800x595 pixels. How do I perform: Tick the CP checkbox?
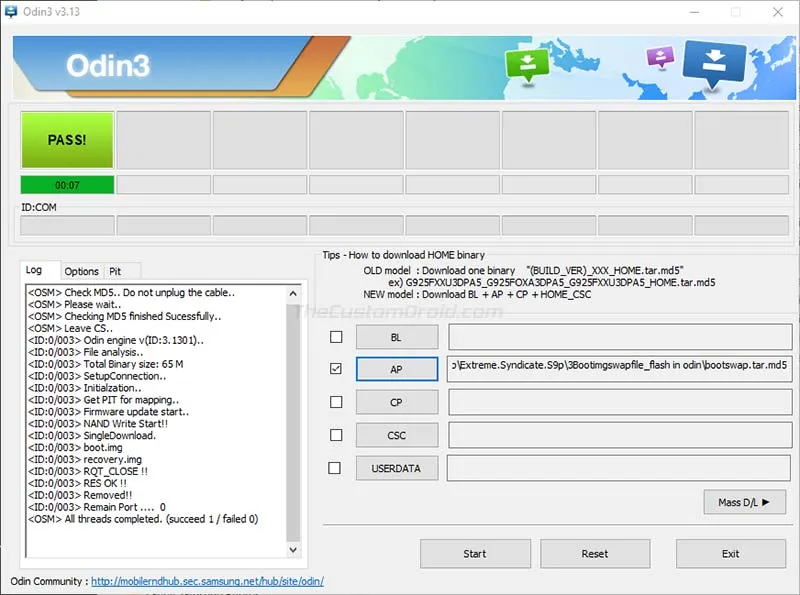336,402
